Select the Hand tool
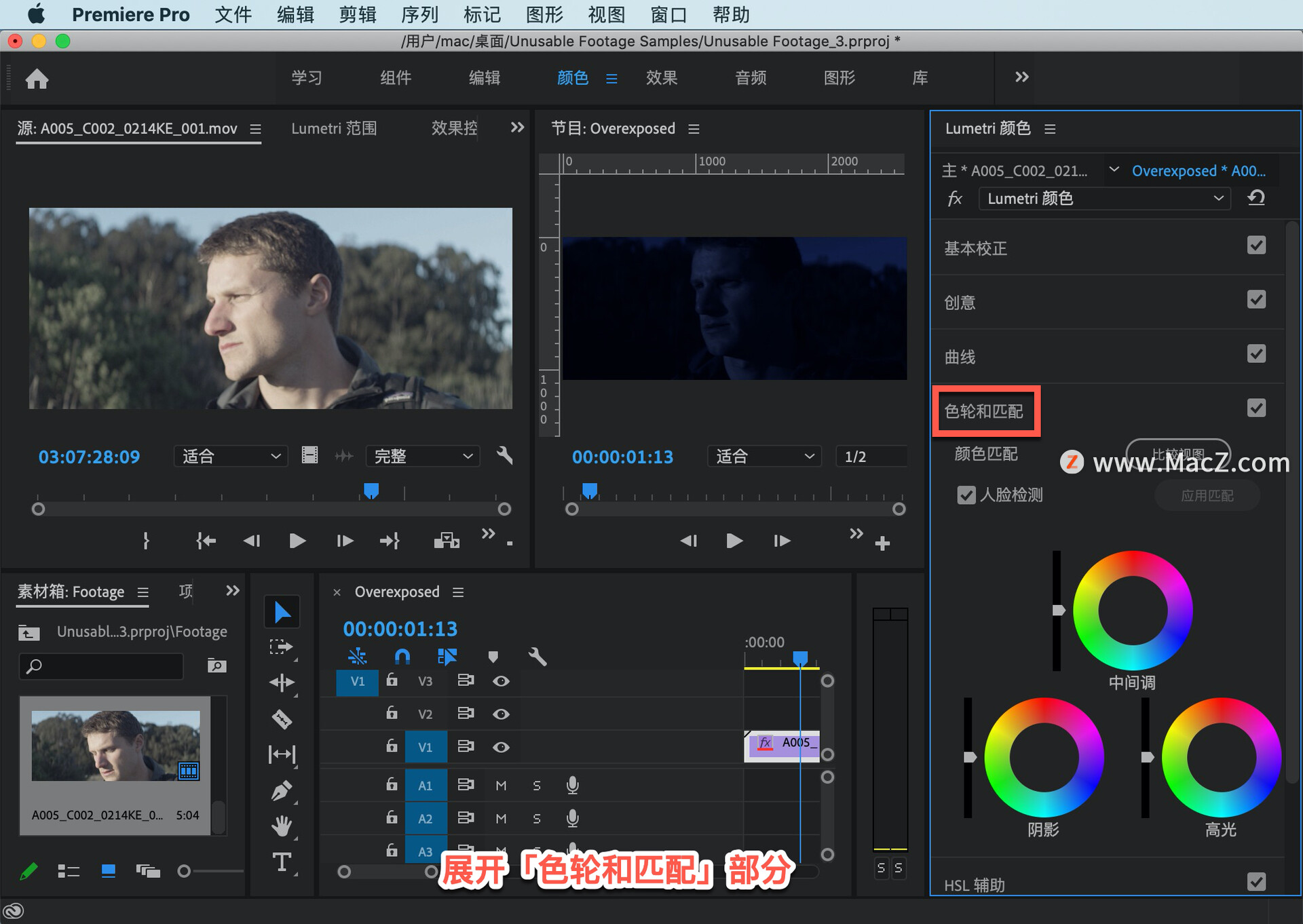1303x924 pixels. pos(282,826)
